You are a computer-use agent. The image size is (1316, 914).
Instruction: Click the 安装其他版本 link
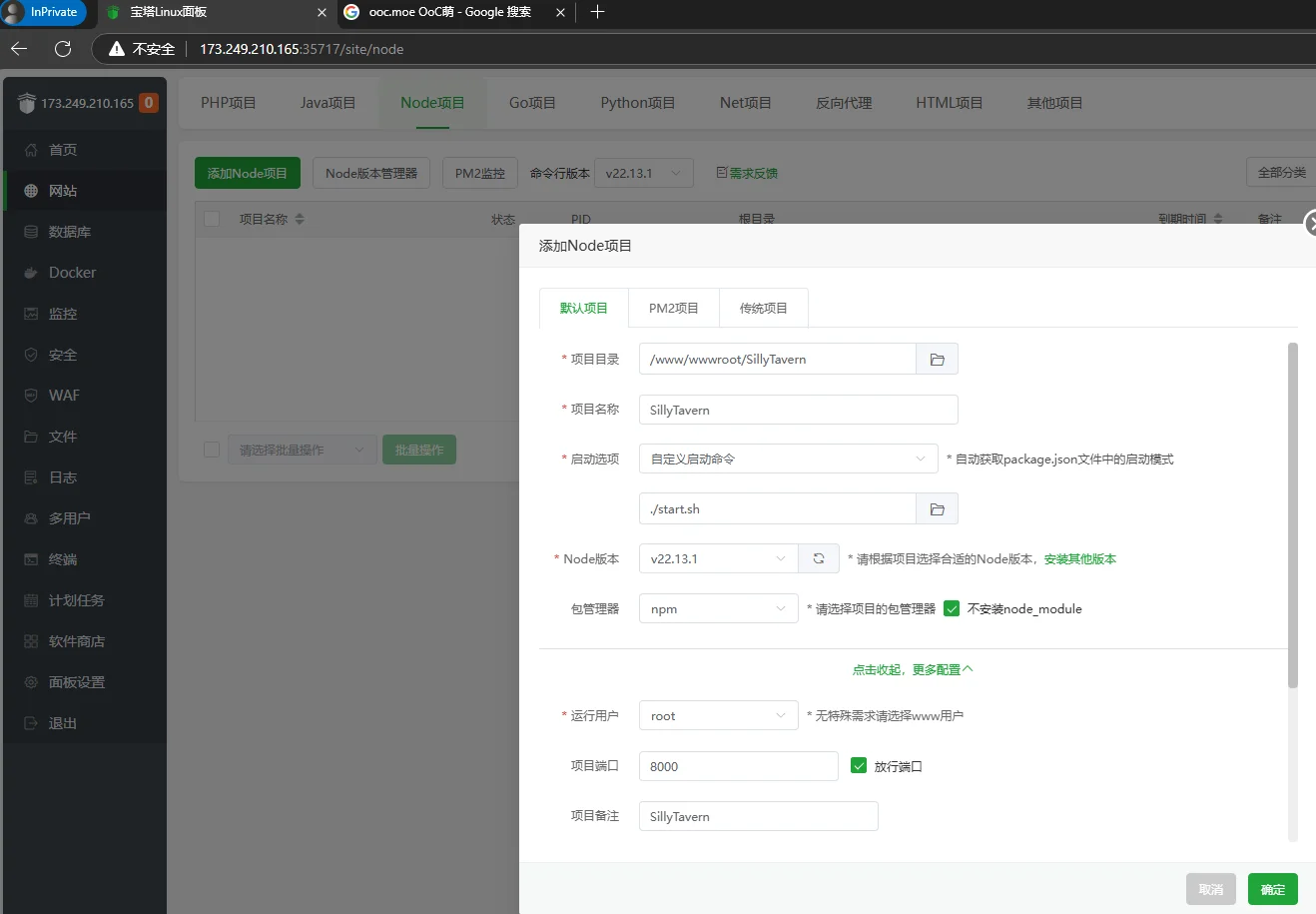[1079, 559]
